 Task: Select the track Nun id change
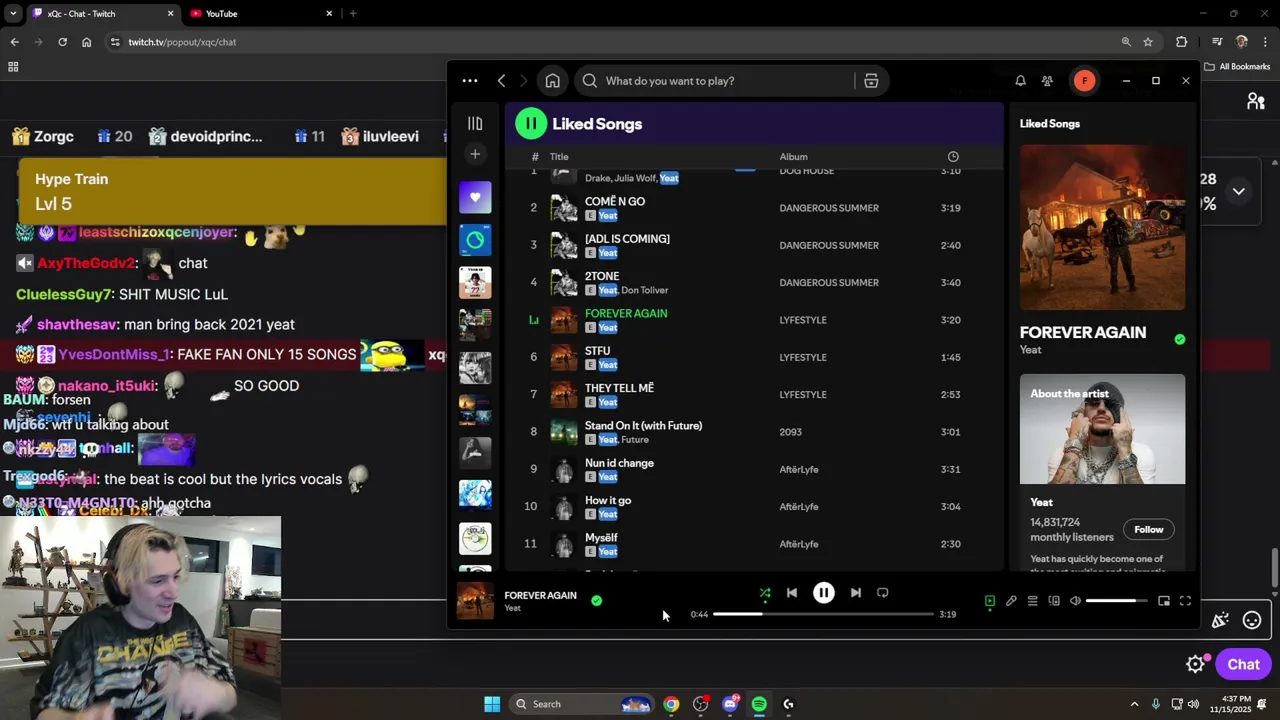(619, 463)
